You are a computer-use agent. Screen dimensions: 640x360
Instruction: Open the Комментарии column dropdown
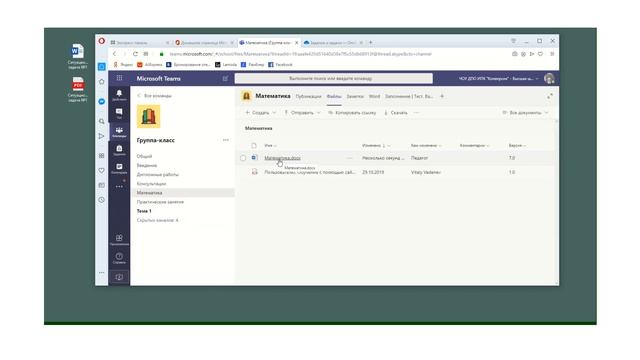point(475,146)
